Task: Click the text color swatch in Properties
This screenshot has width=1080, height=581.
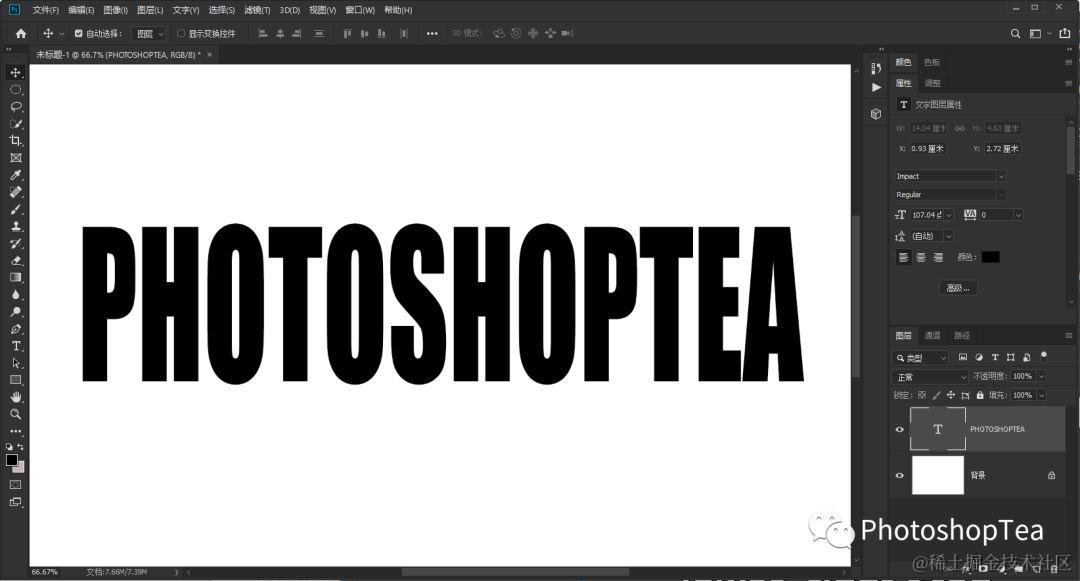Action: point(990,257)
